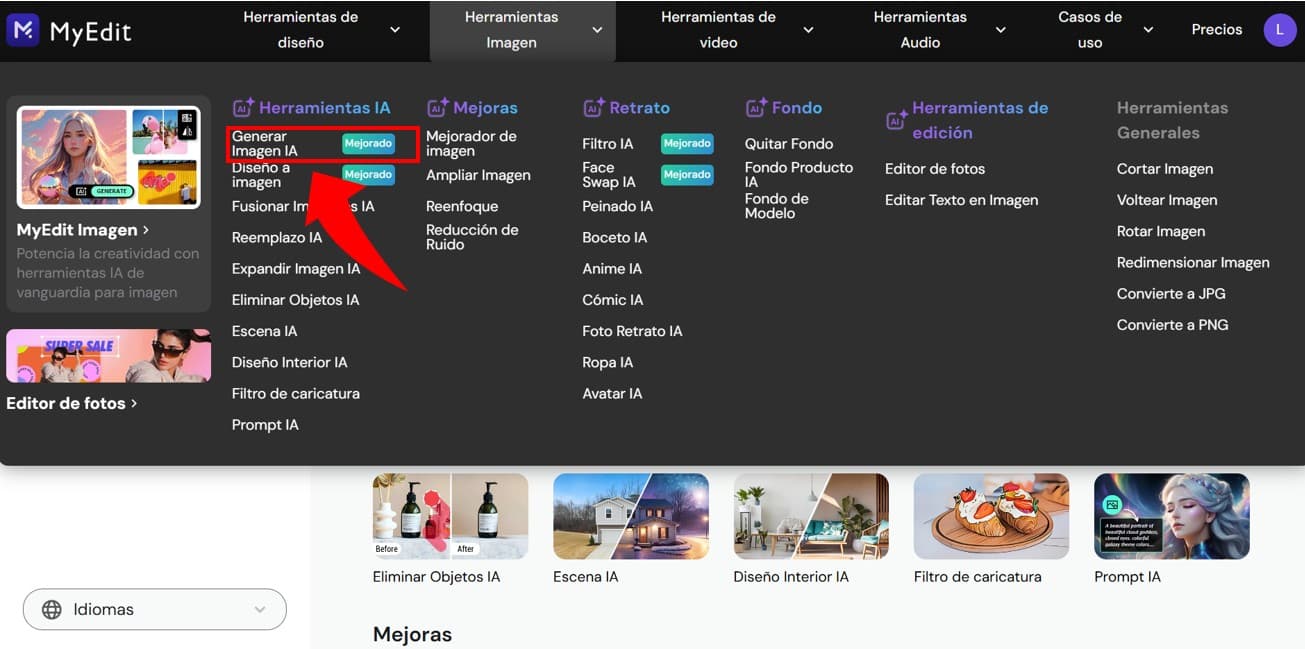Image resolution: width=1305 pixels, height=649 pixels.
Task: Click the MyEdit logo icon
Action: click(23, 30)
